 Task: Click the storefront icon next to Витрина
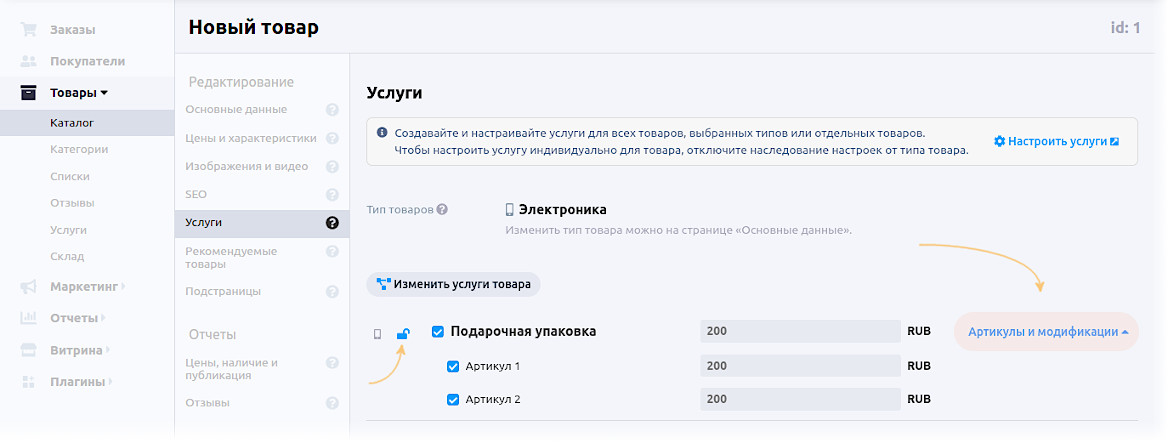tap(29, 350)
